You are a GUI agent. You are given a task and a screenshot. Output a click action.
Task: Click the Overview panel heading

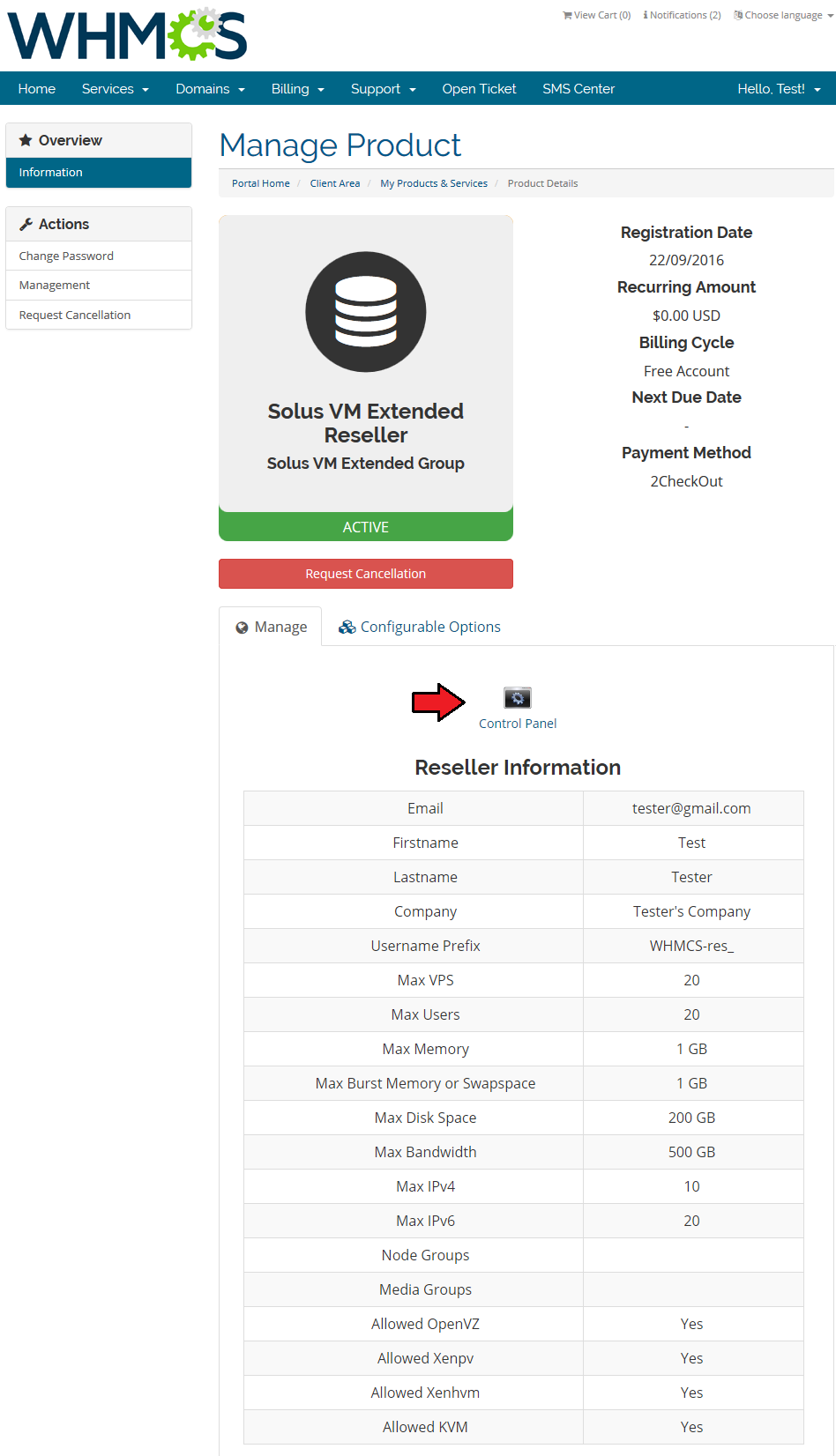coord(99,140)
